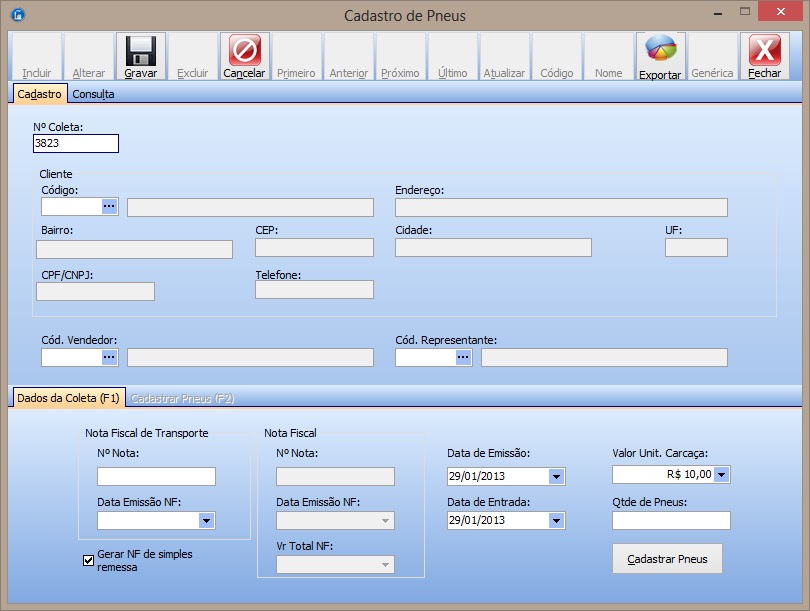Uncheck Gerar NF de simples remessa
This screenshot has height=611, width=810.
pos(88,560)
